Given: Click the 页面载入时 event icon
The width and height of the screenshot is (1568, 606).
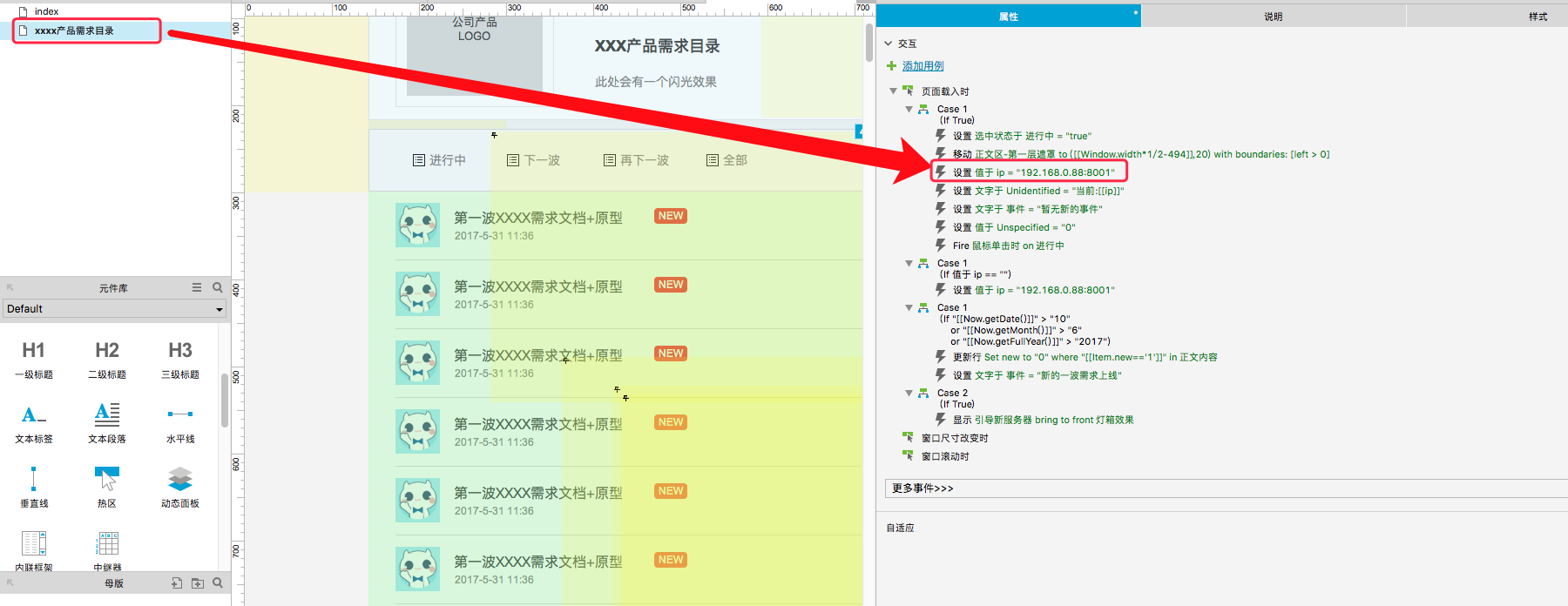Looking at the screenshot, I should 908,91.
